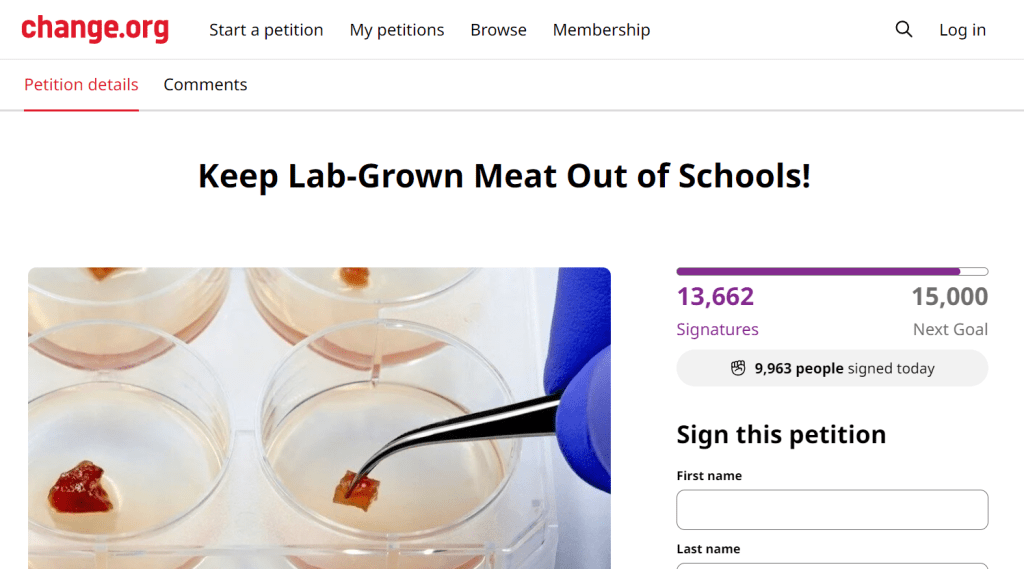Click the signature progress bar
The width and height of the screenshot is (1024, 569).
tap(832, 271)
